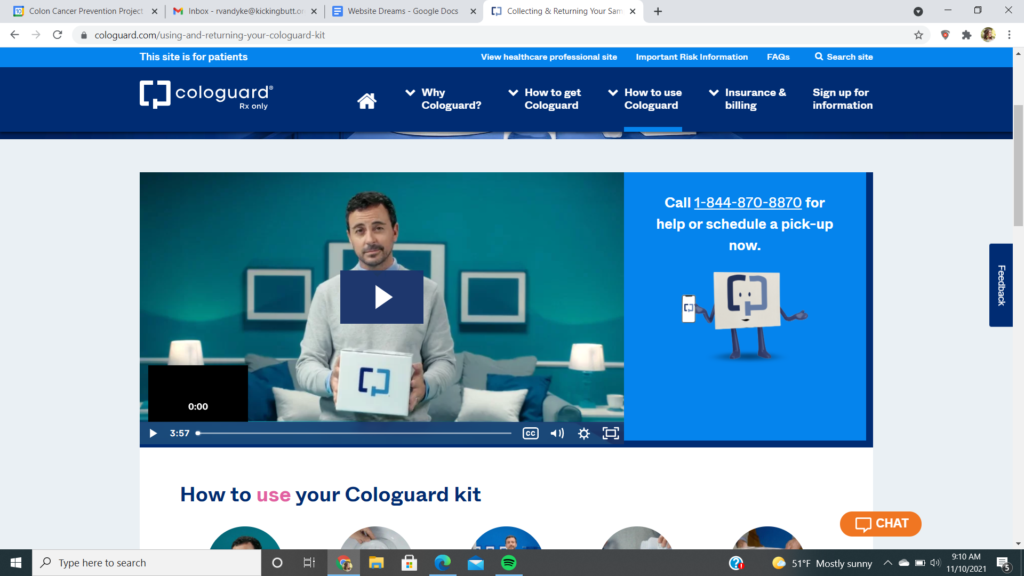Expand How to get Cologuard dropdown
This screenshot has height=576, width=1024.
(x=545, y=99)
